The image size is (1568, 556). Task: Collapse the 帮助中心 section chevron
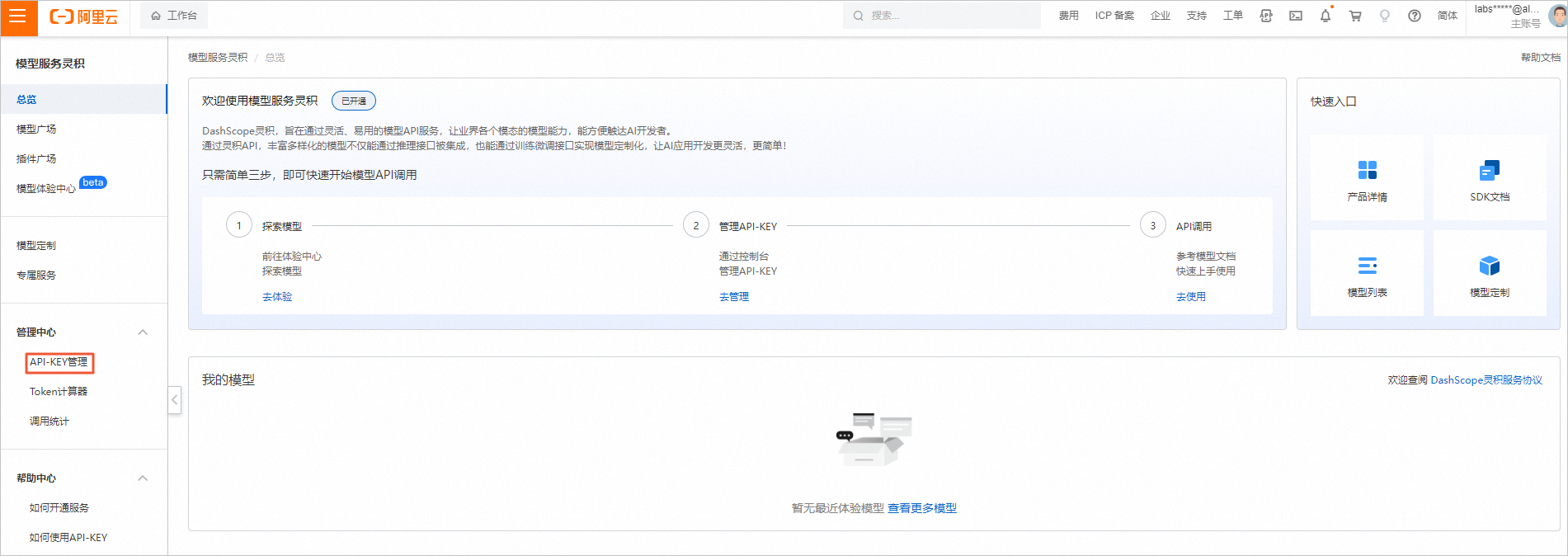click(x=143, y=478)
